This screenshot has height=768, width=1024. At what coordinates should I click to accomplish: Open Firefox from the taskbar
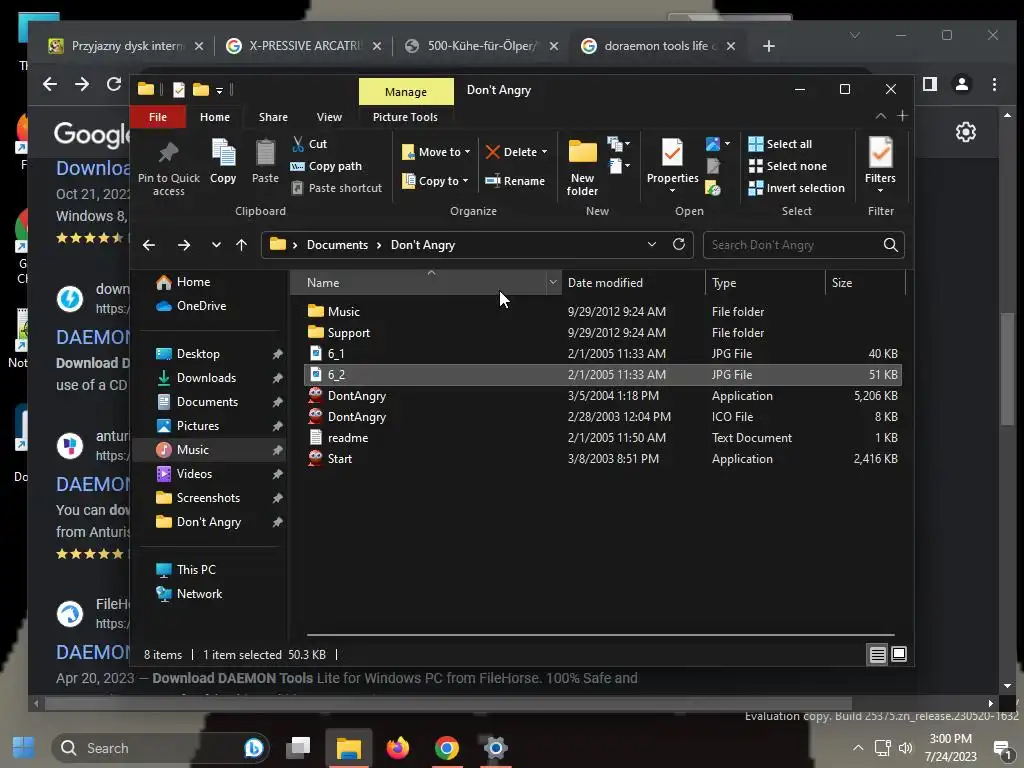coord(398,748)
